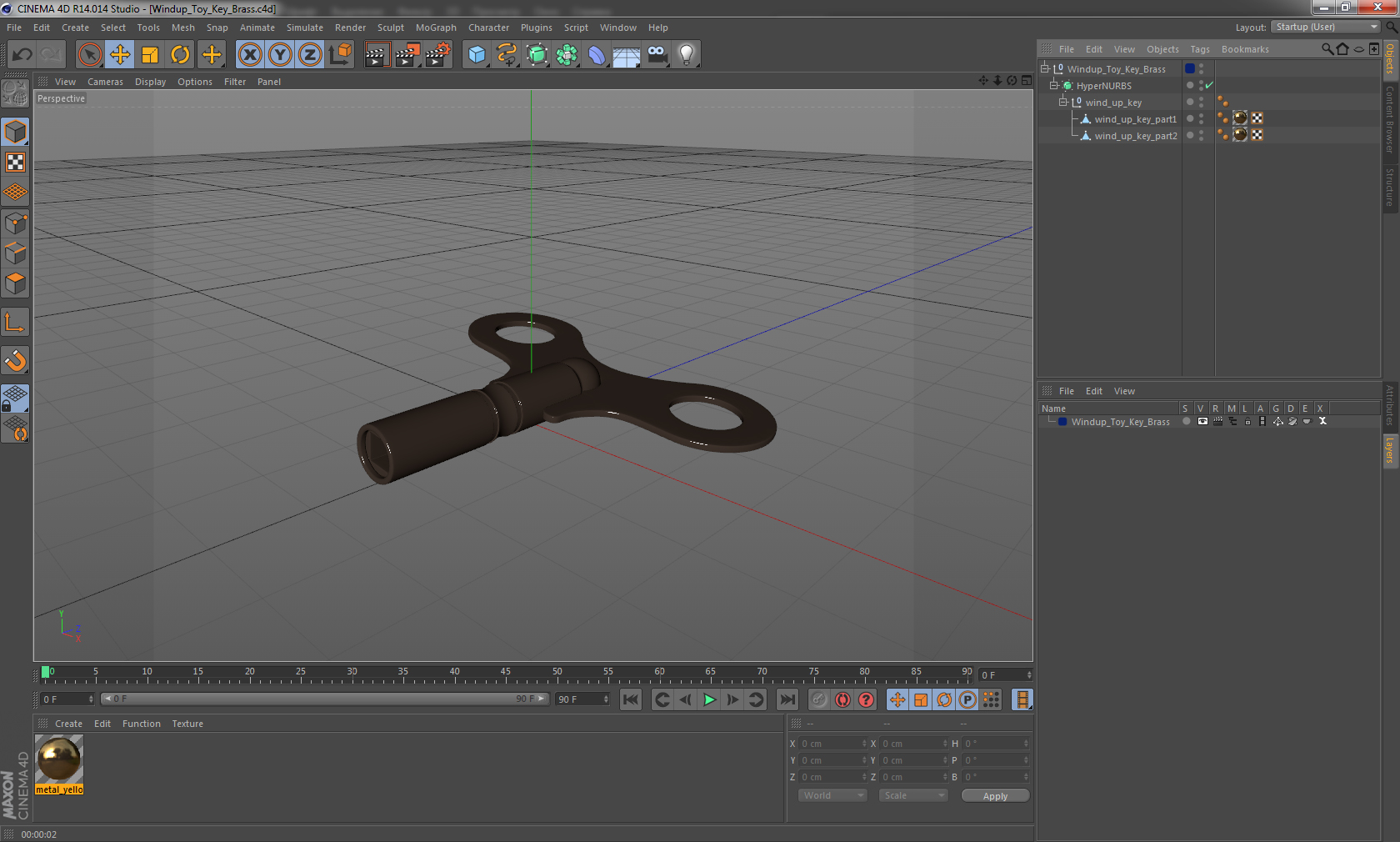
Task: Switch to Texture mode checkerboard icon
Action: [x=16, y=163]
